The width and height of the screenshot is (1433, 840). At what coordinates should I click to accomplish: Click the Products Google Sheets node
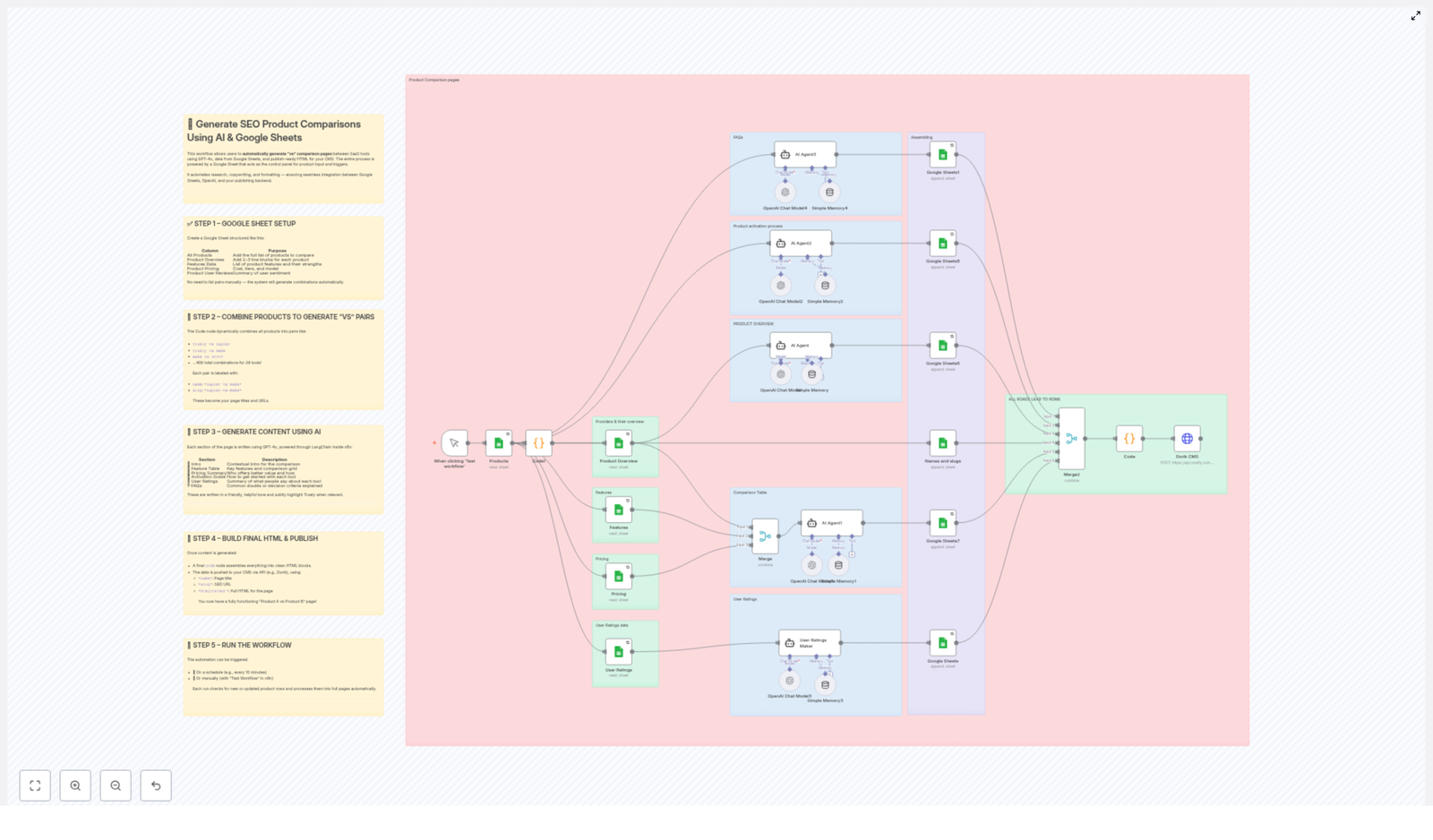click(x=499, y=442)
